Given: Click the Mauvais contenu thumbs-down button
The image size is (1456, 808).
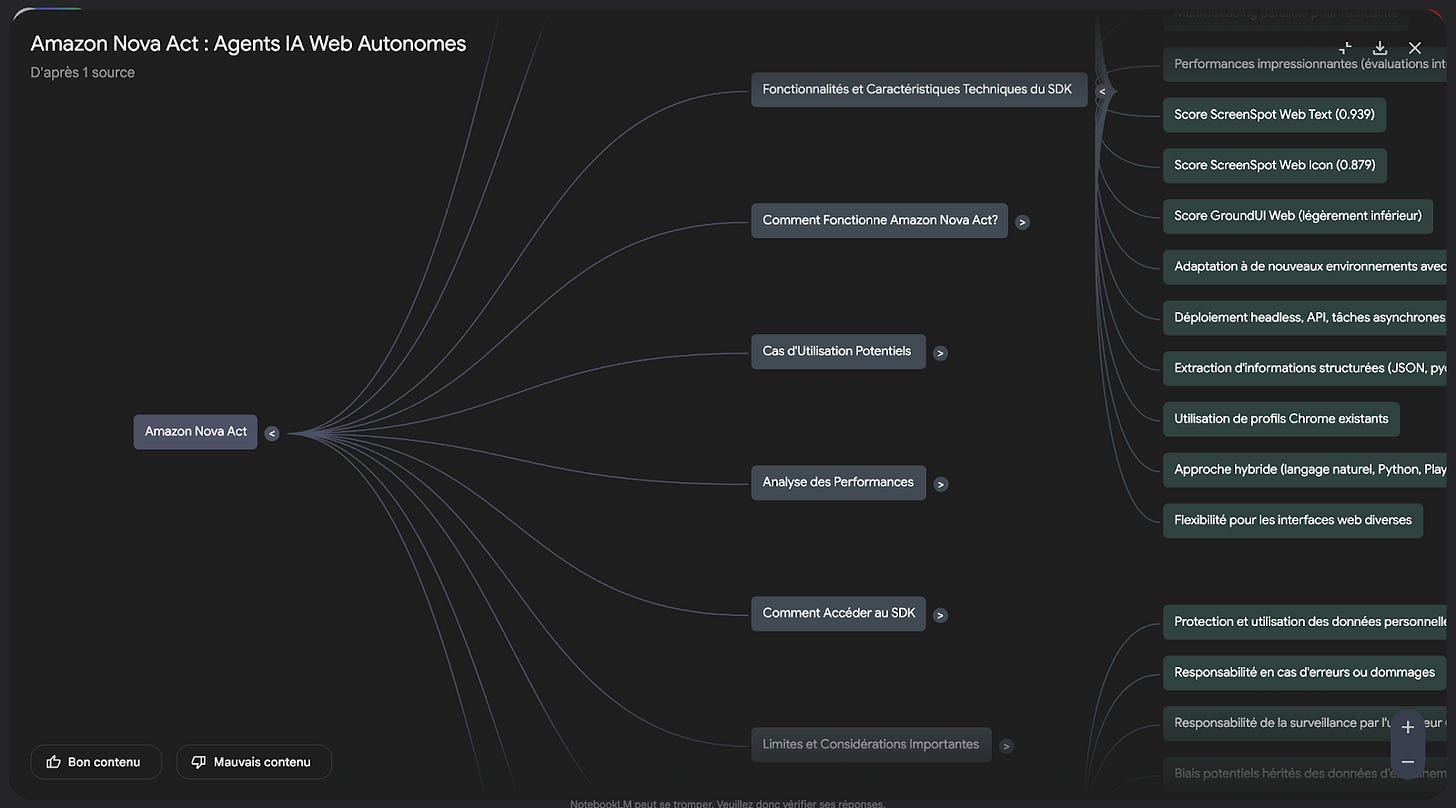Looking at the screenshot, I should point(254,762).
